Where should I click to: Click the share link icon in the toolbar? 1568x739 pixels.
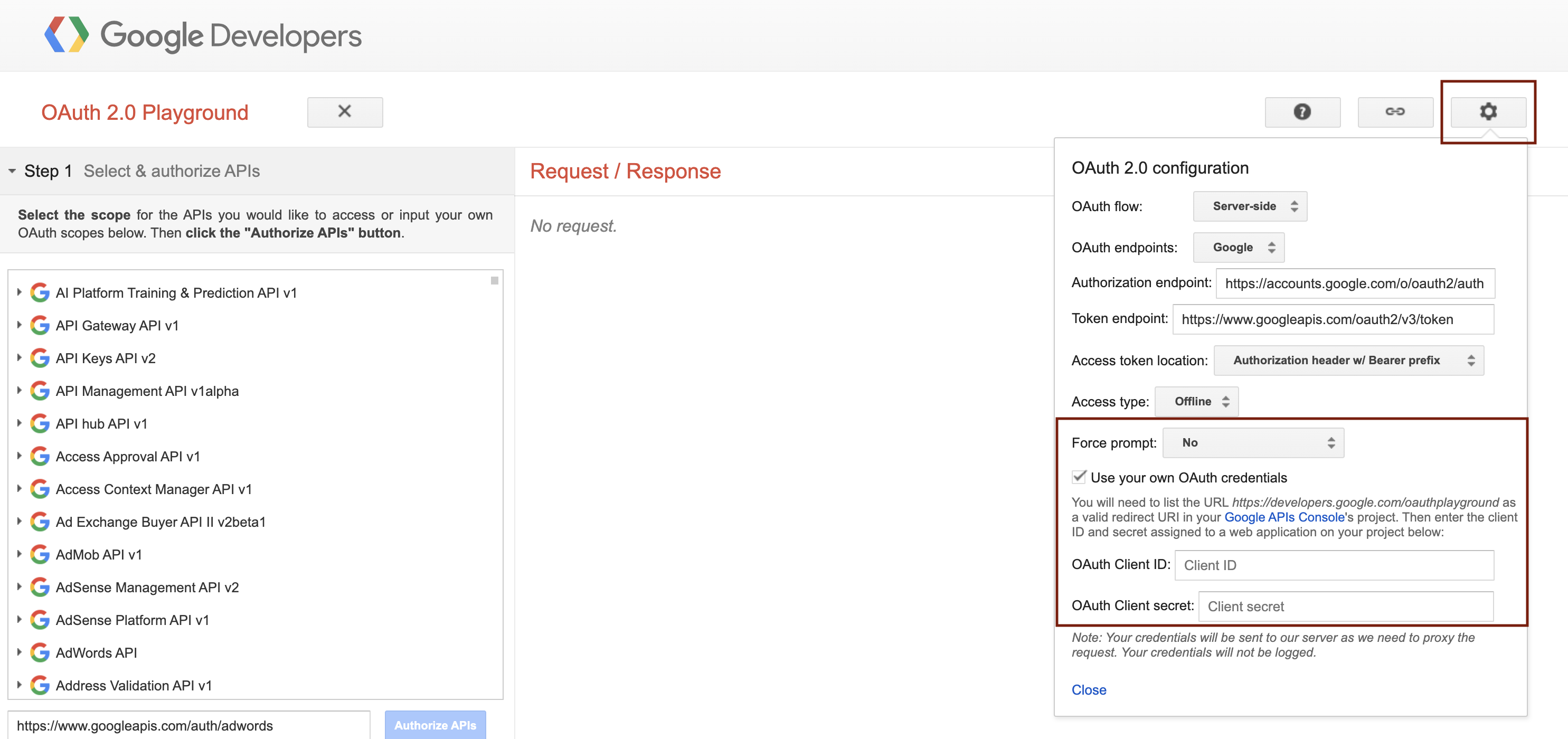(x=1395, y=112)
